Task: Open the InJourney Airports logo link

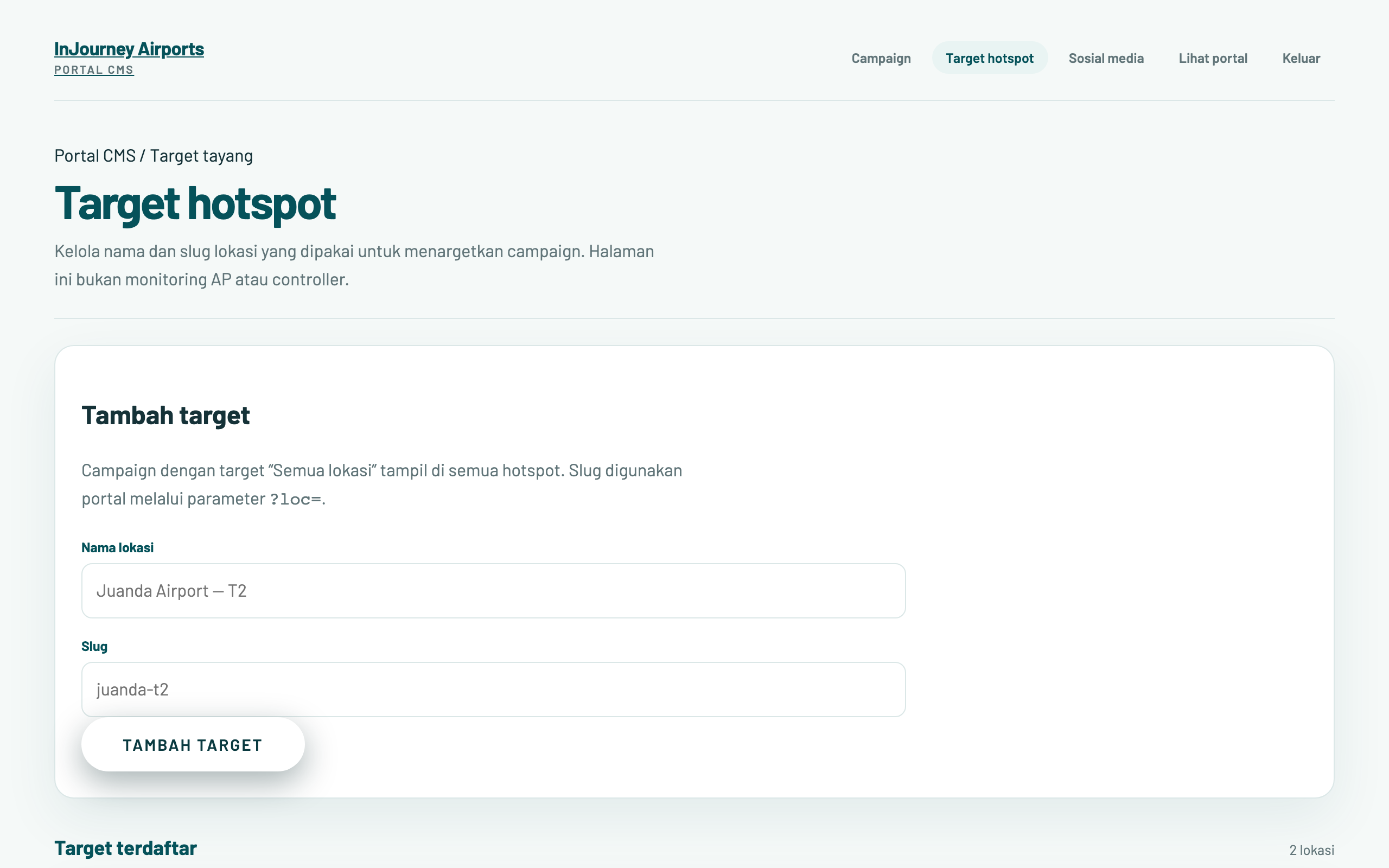Action: 129,49
